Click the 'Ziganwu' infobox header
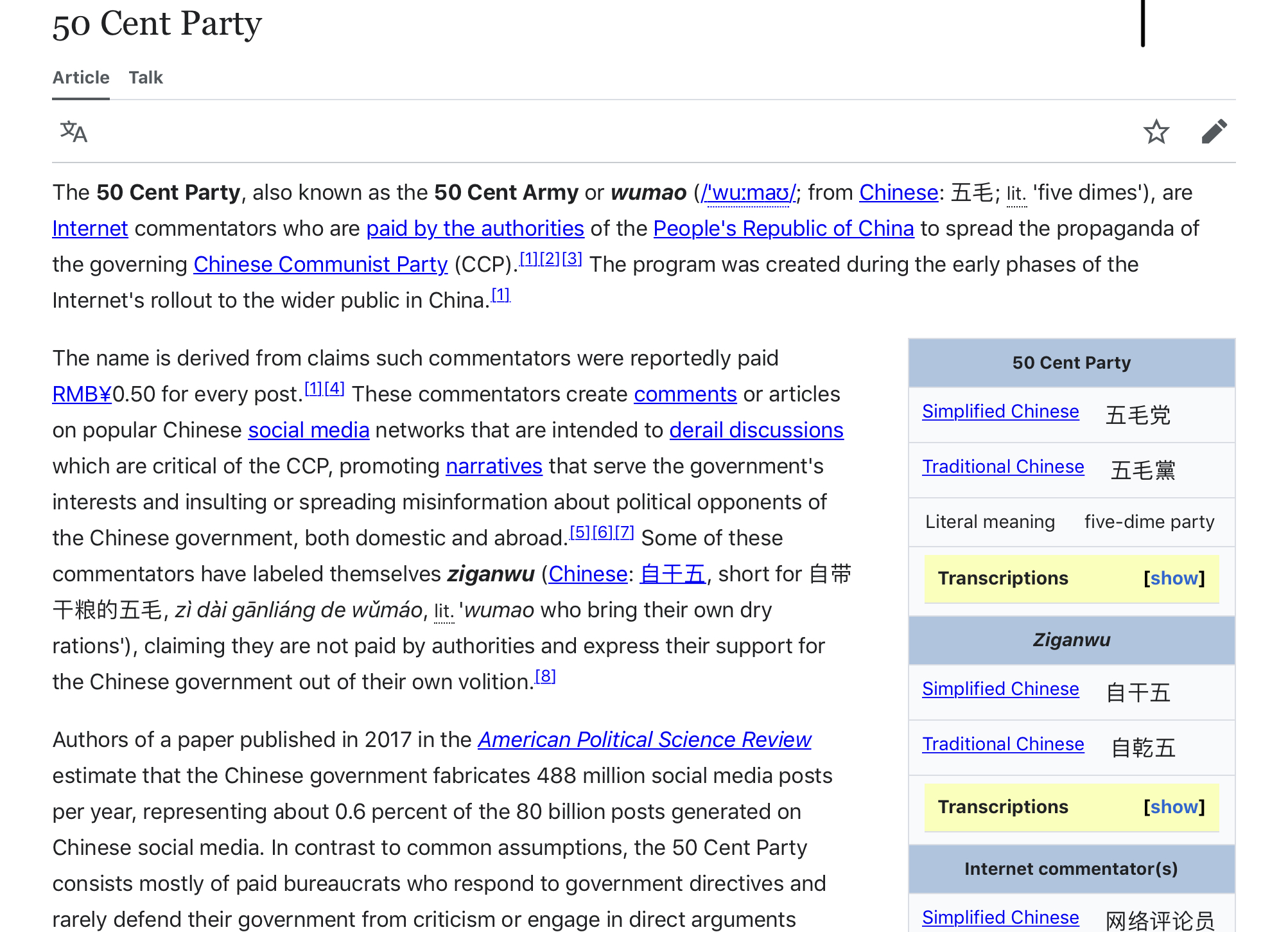The width and height of the screenshot is (1288, 932). 1071,640
